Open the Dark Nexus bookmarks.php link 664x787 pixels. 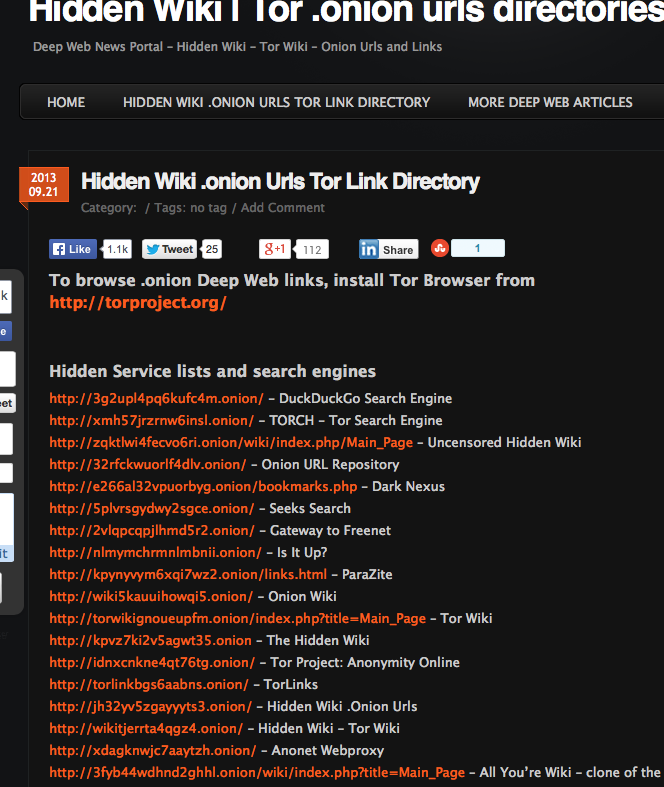coord(203,487)
